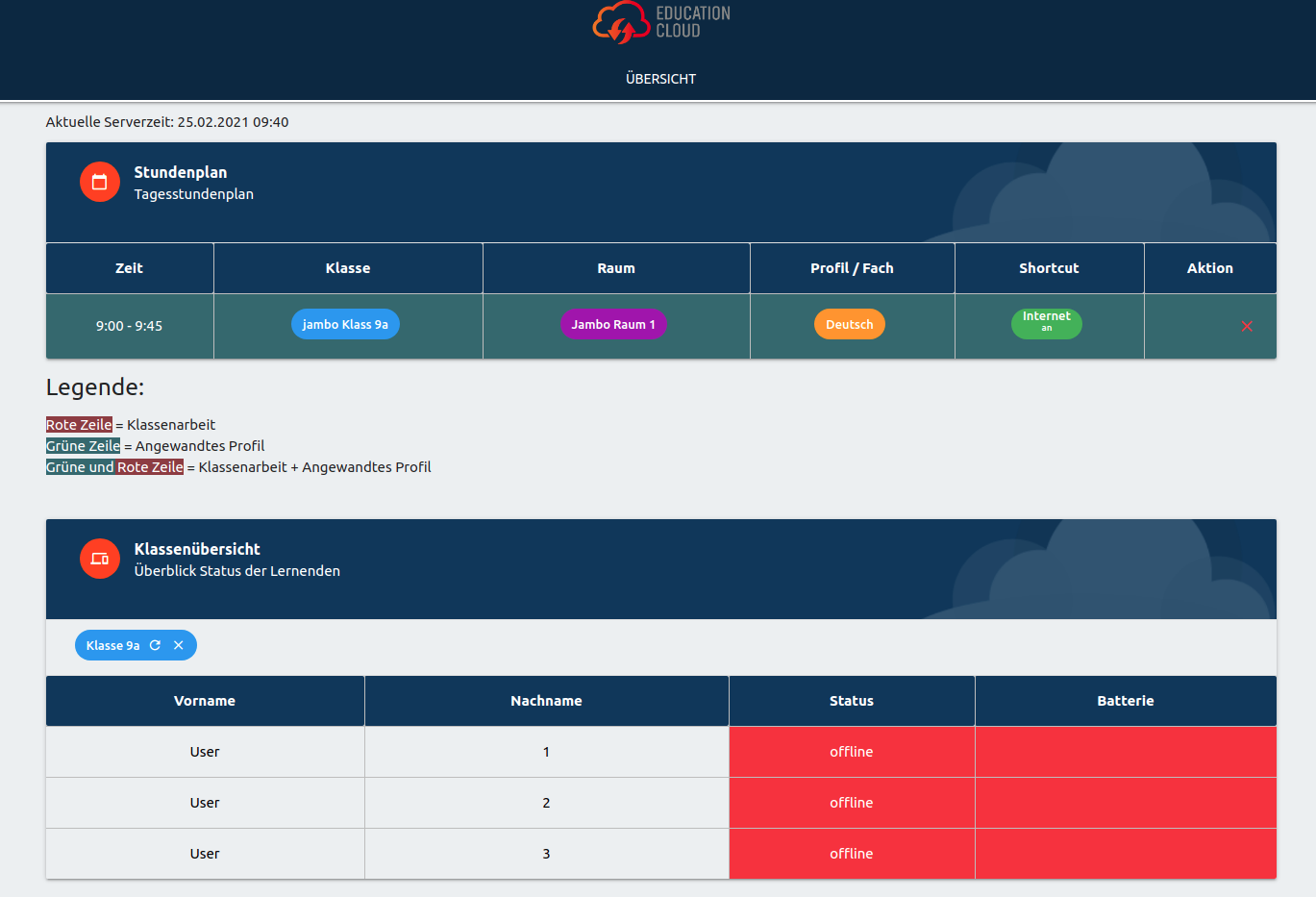The height and width of the screenshot is (897, 1316).
Task: Click the Education Cloud logo icon
Action: [619, 22]
